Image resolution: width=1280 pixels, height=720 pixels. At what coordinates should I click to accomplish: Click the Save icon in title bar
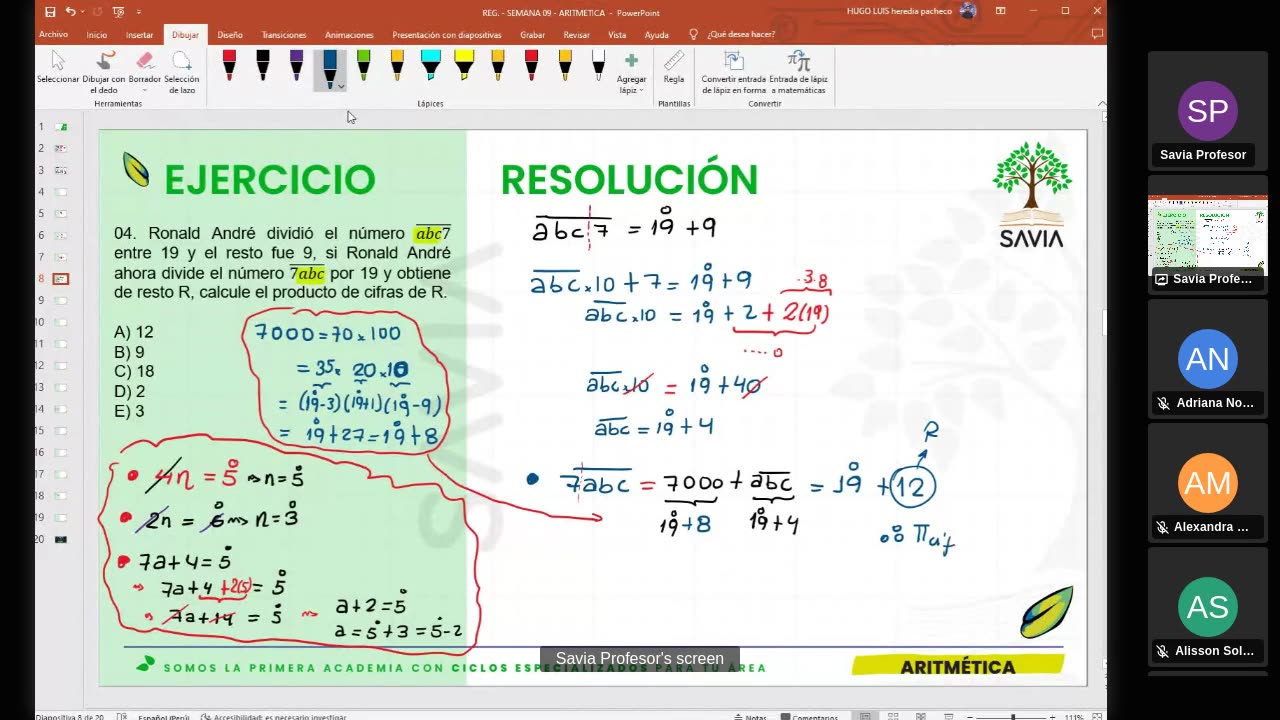point(50,11)
